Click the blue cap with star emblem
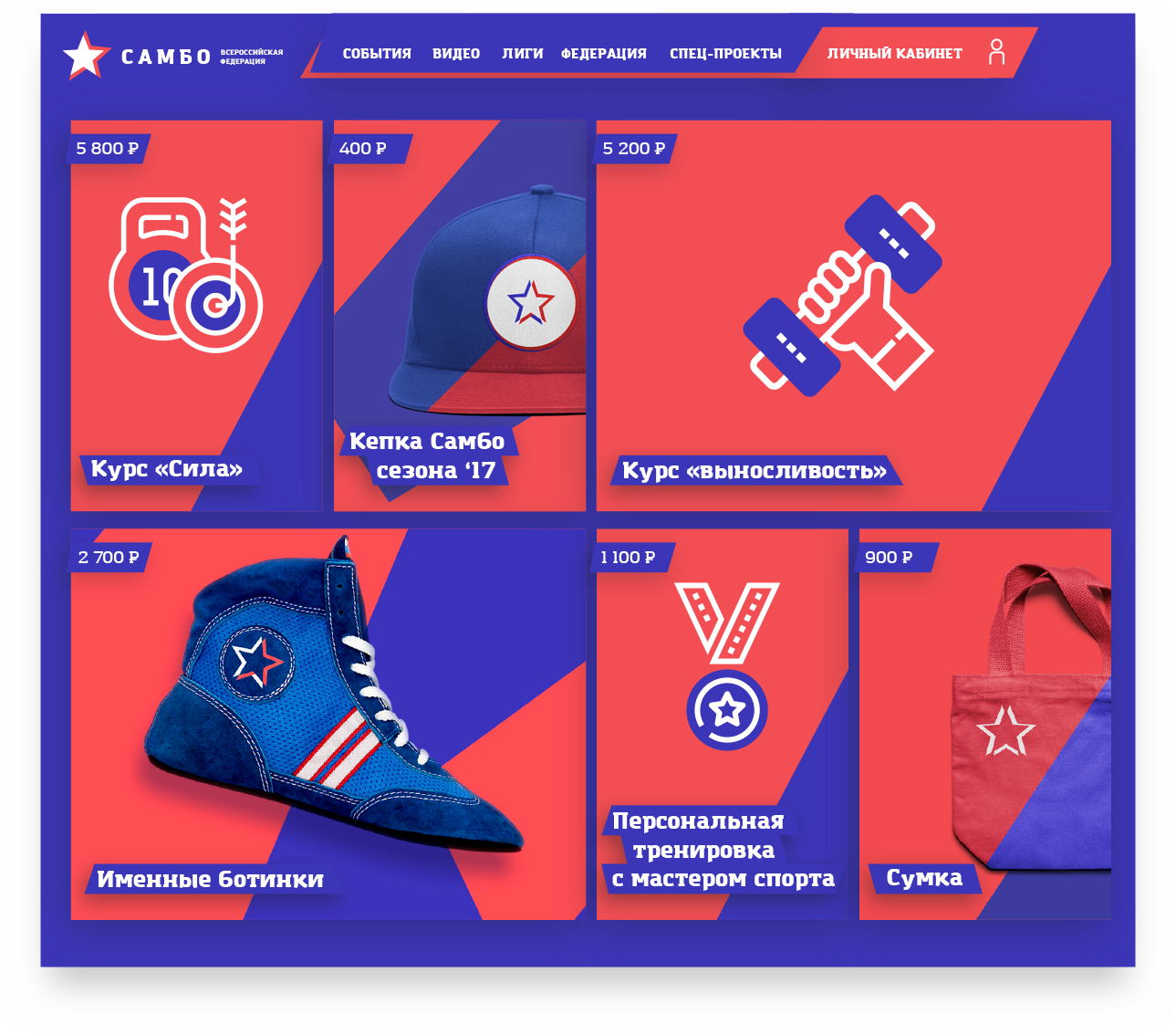 [488, 299]
